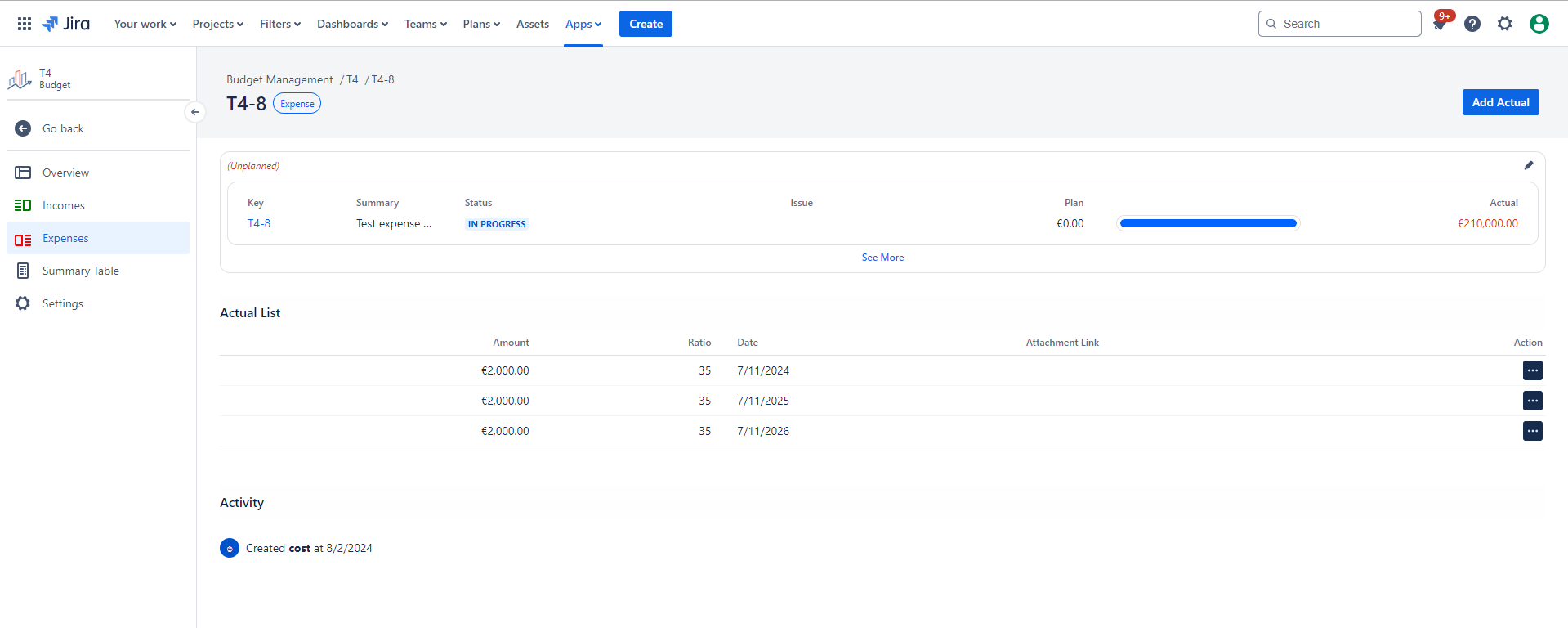Open Jira settings gear icon
The height and width of the screenshot is (628, 1568).
(1505, 24)
